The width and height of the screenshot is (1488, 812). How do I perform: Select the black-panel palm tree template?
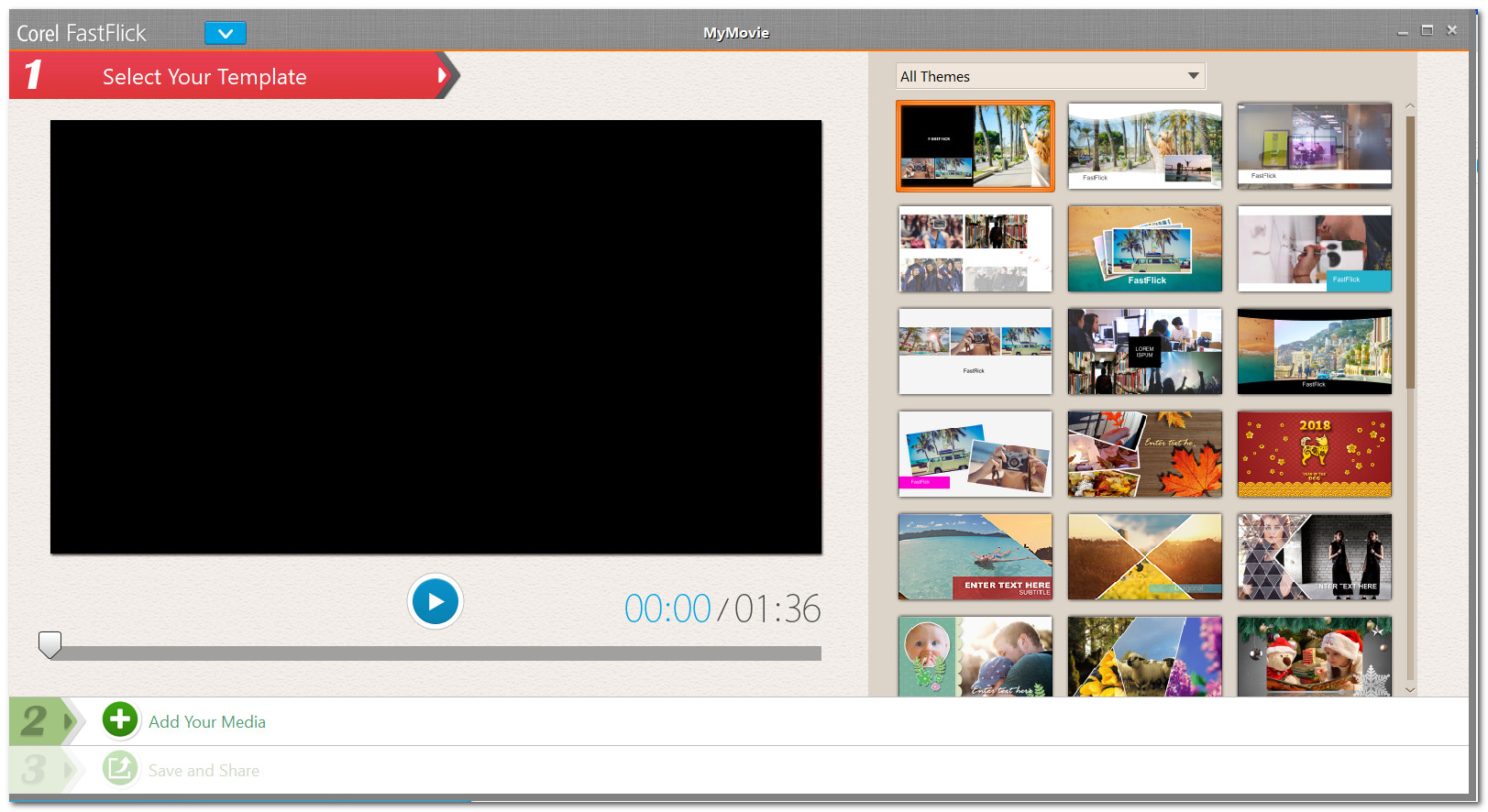975,147
